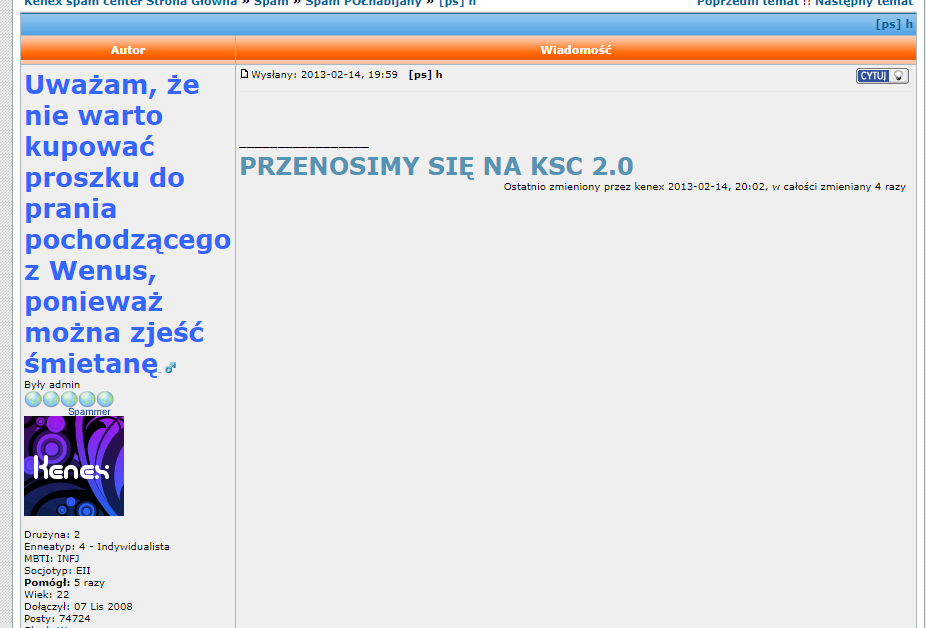Click the small post document icon beside Wysłany
The height and width of the screenshot is (628, 926).
coord(244,74)
